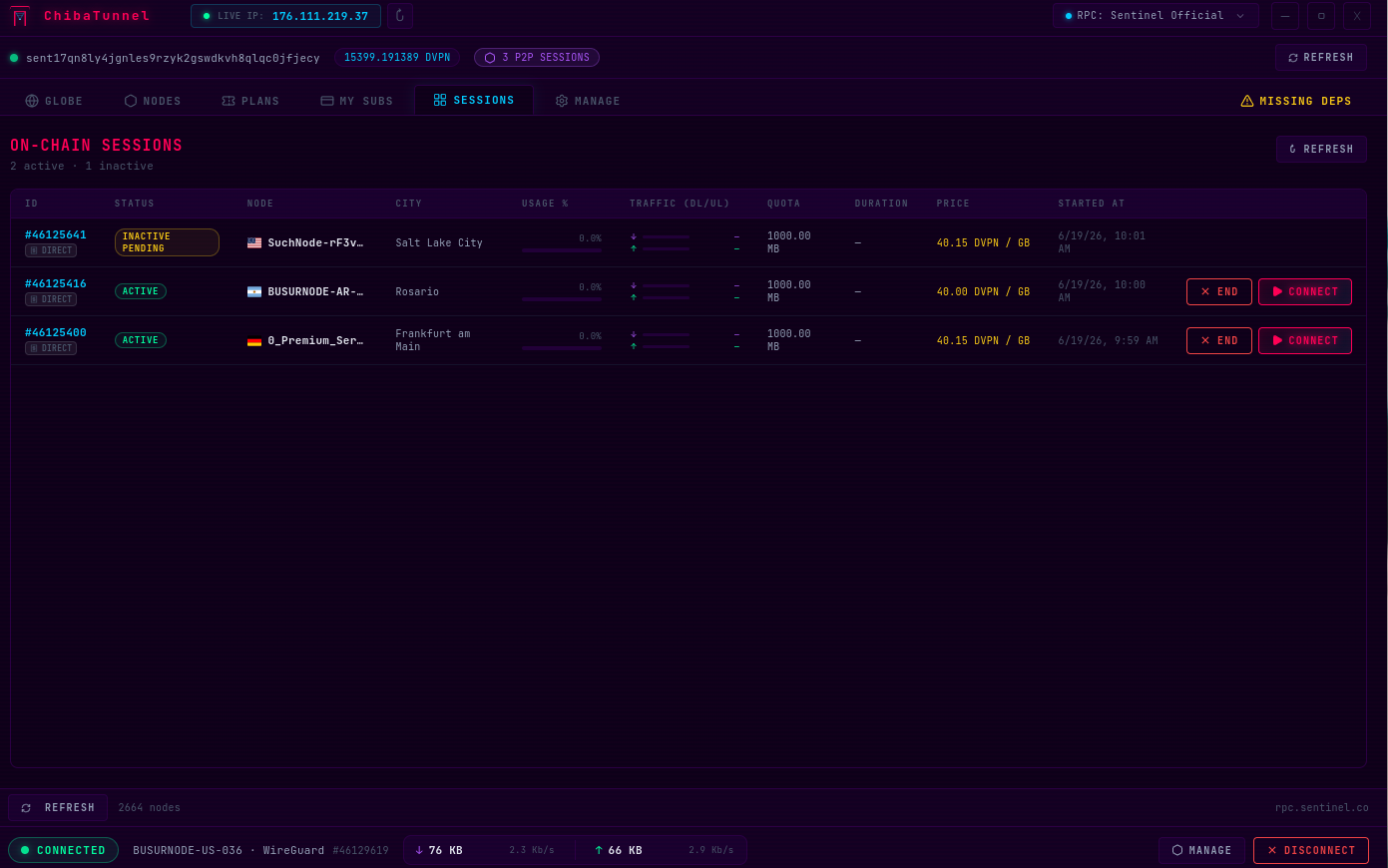Go to the Manage tab
The image size is (1388, 868).
tap(588, 101)
